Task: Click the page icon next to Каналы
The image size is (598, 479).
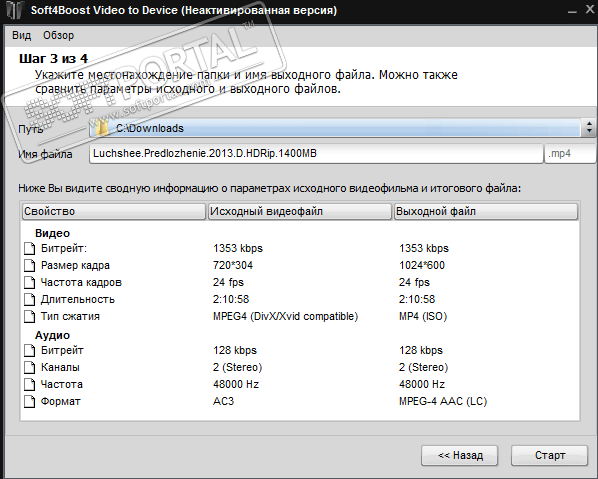Action: [29, 368]
